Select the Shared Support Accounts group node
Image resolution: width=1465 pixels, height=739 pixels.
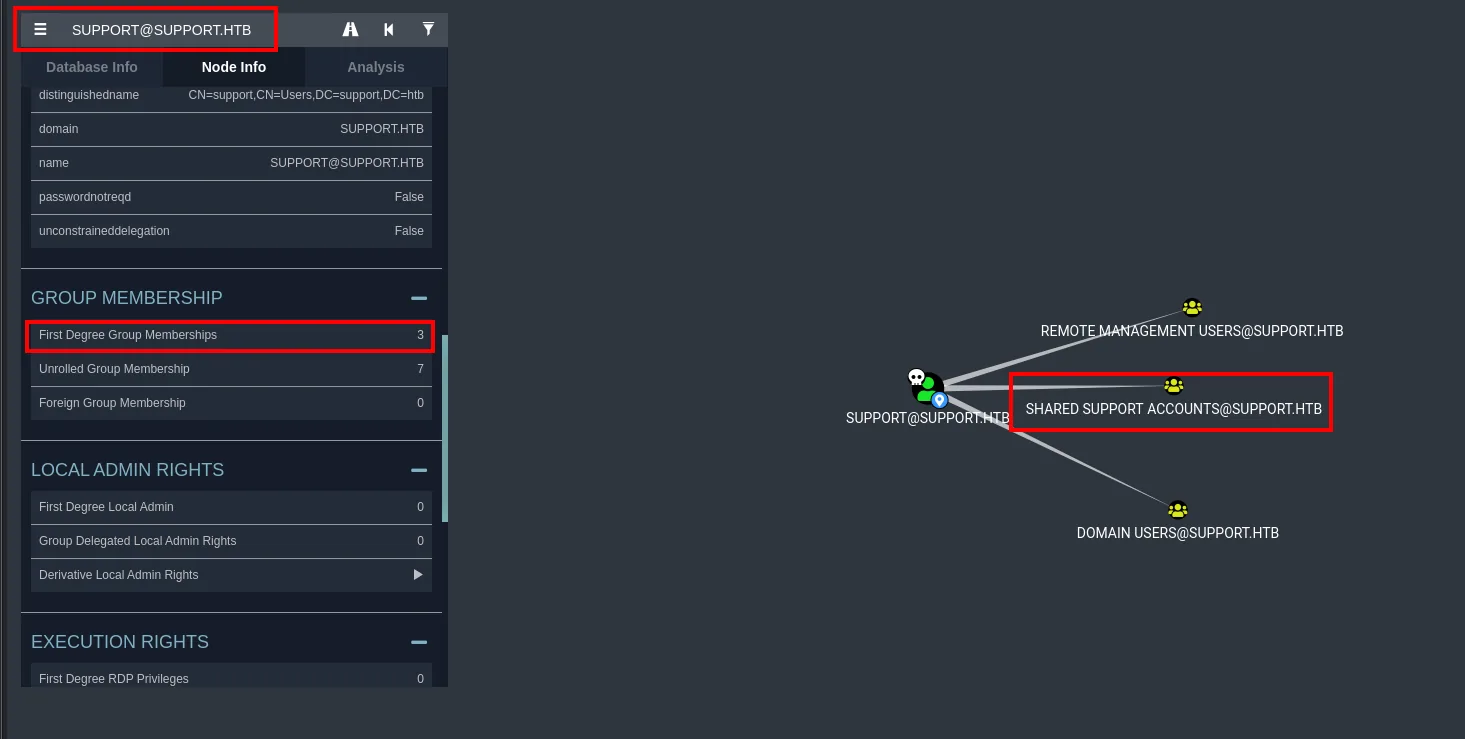tap(1174, 386)
